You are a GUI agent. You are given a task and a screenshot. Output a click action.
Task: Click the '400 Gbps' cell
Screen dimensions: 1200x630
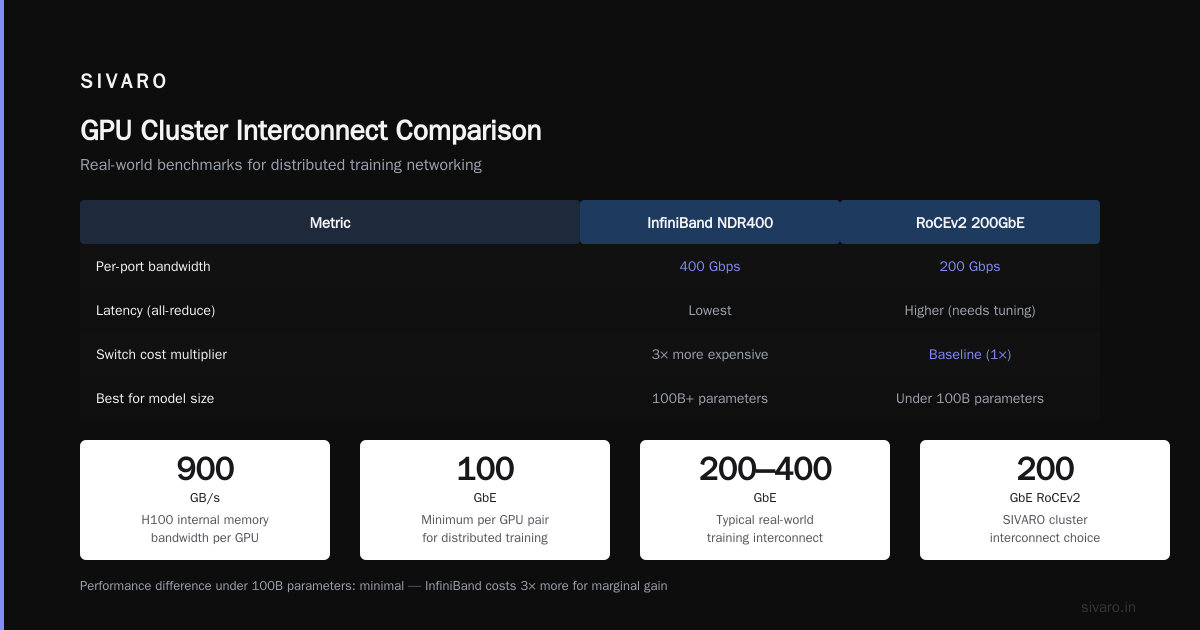coord(710,267)
